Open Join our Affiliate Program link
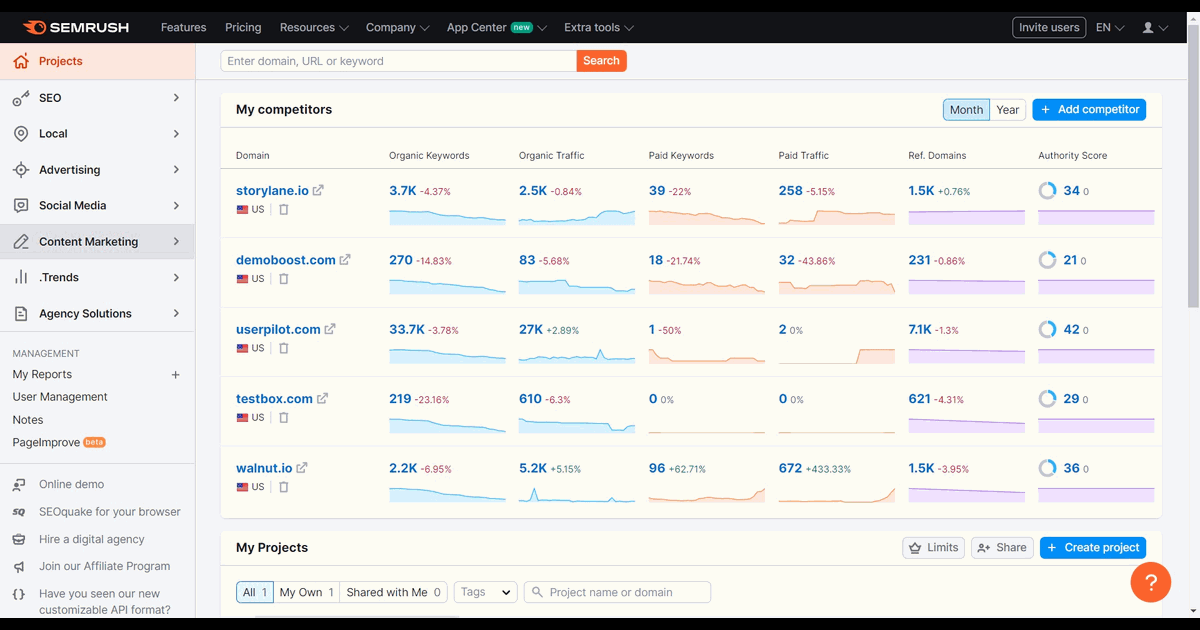Image resolution: width=1200 pixels, height=630 pixels. pyautogui.click(x=104, y=566)
